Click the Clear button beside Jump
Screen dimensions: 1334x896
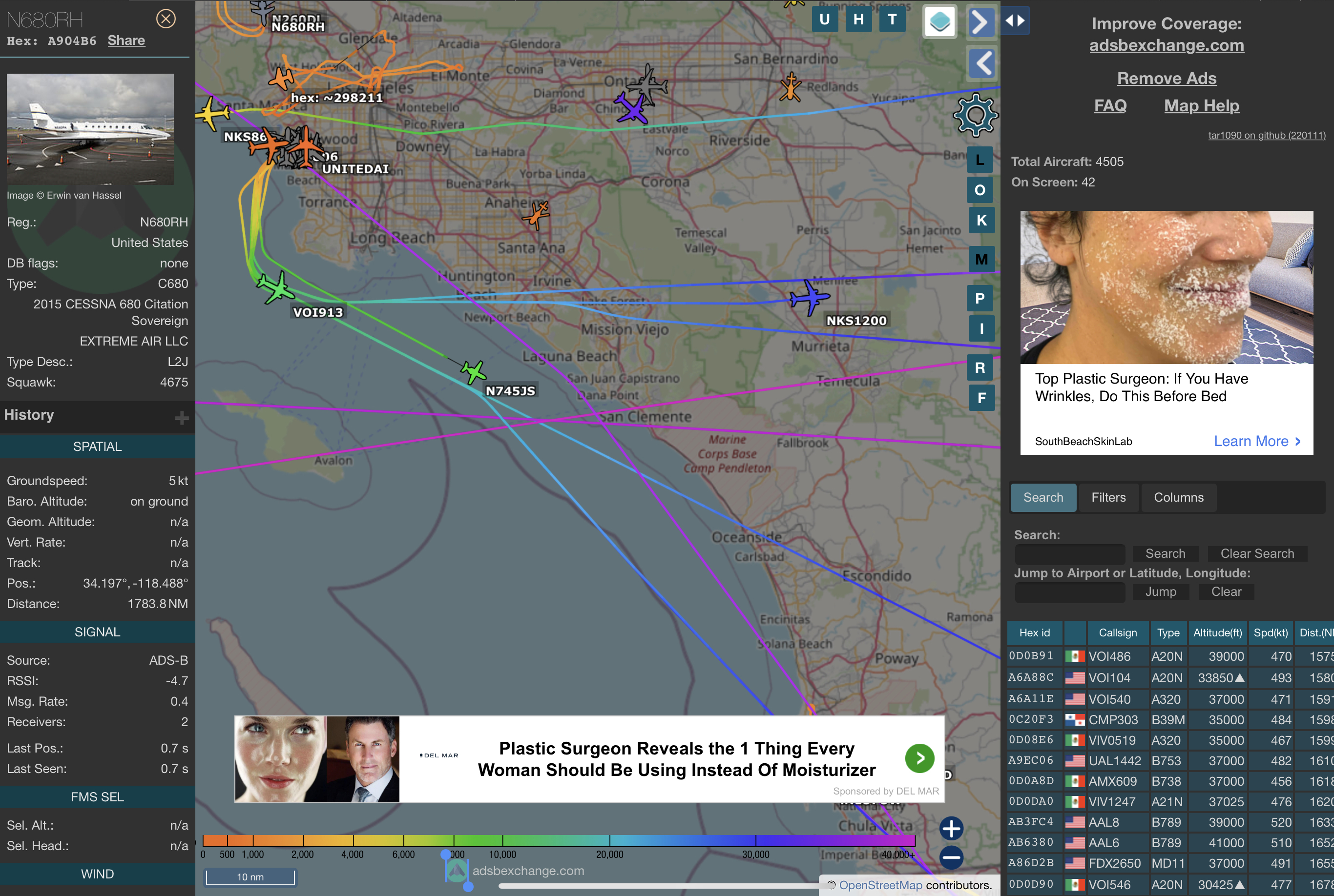(1226, 592)
